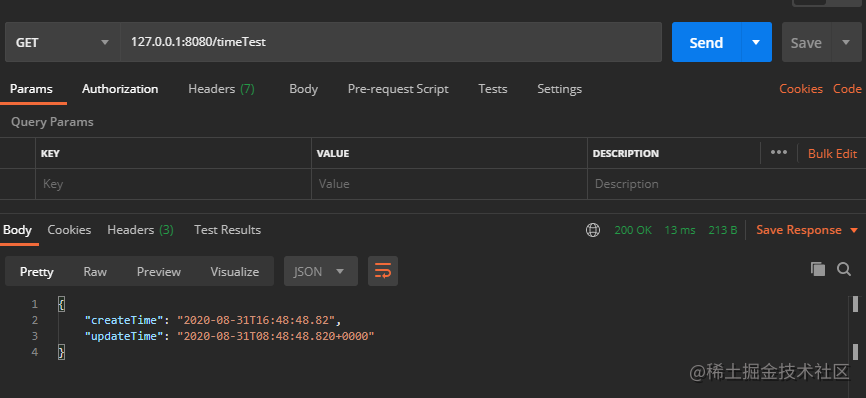This screenshot has width=866, height=398.
Task: Switch to the Authorization tab
Action: (120, 89)
